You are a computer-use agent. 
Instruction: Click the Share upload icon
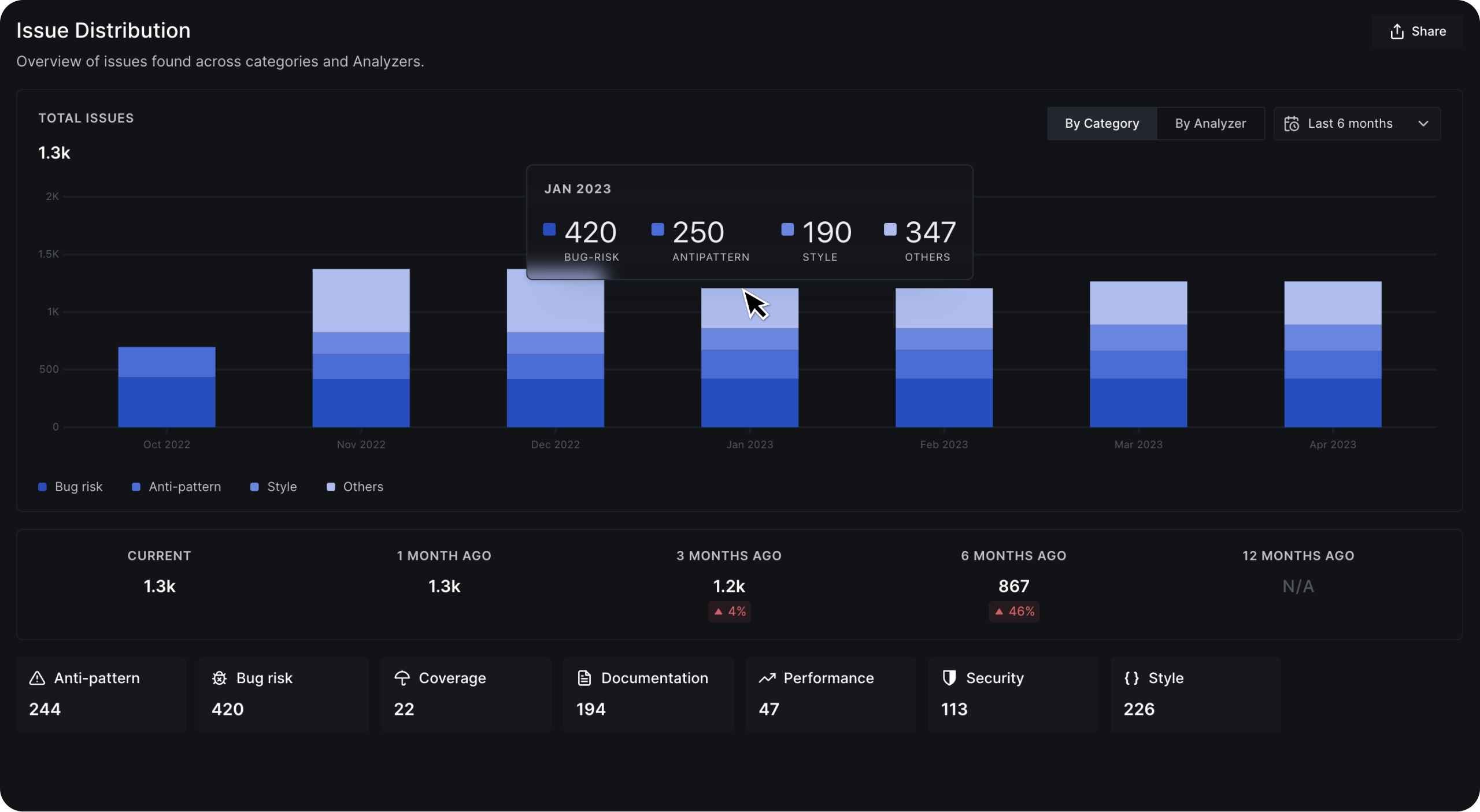tap(1397, 32)
